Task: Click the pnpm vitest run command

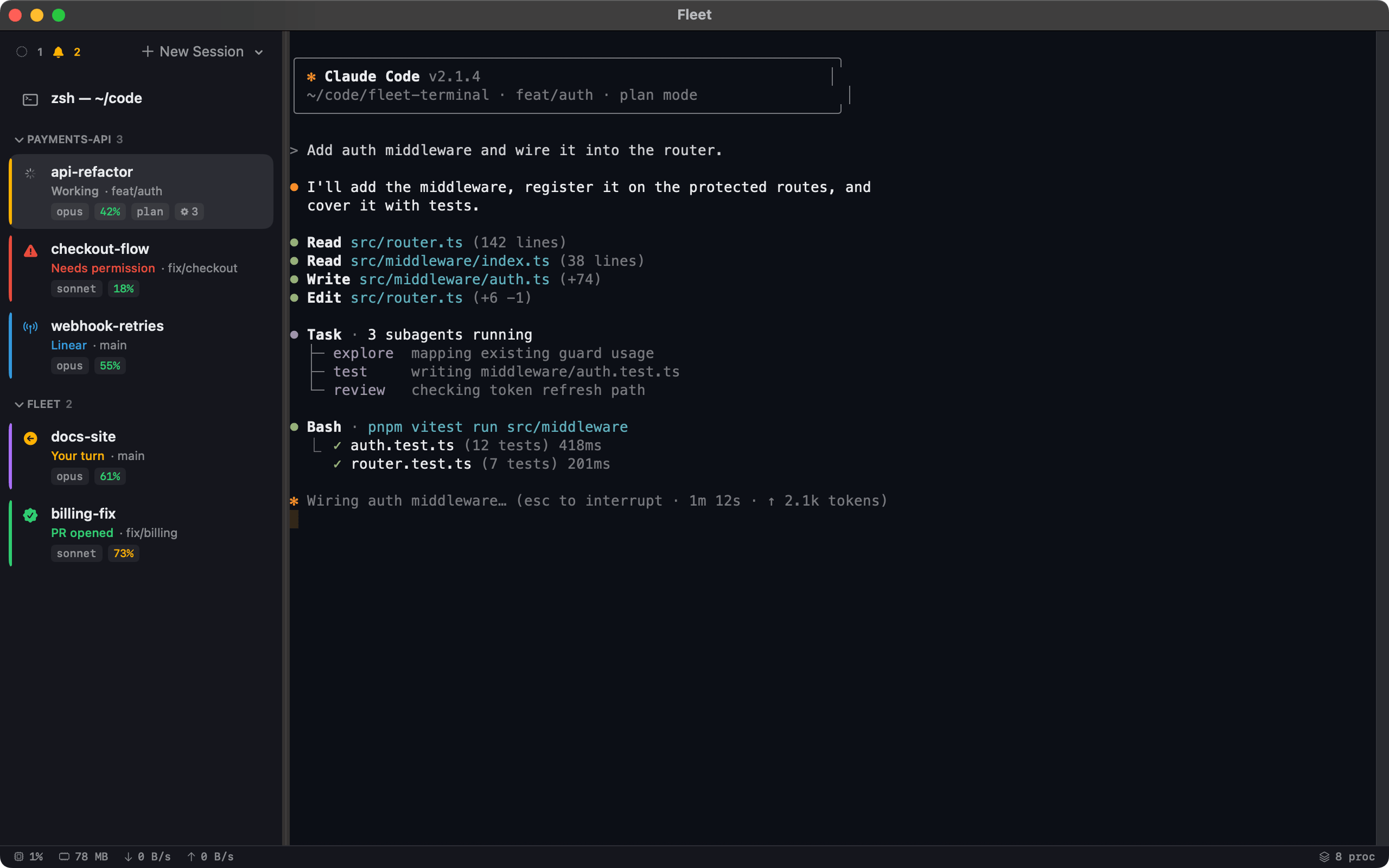Action: point(498,427)
